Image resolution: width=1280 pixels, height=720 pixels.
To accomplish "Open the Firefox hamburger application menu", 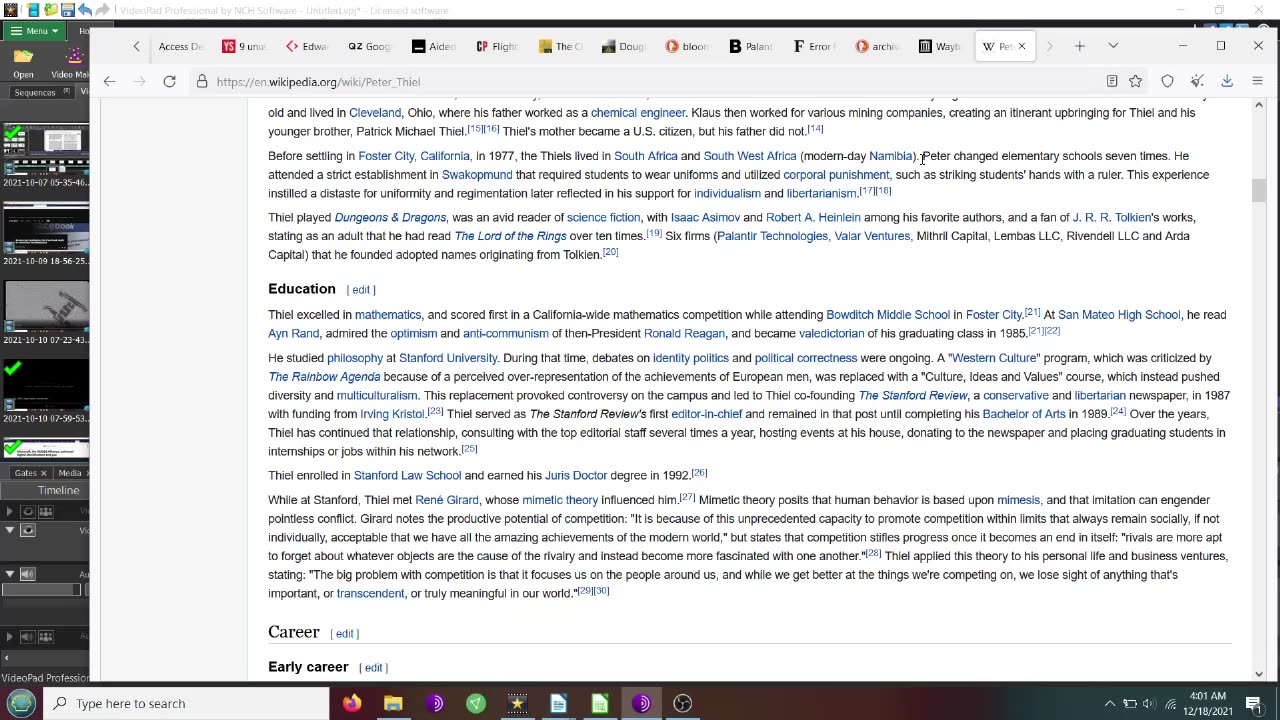I will click(x=1257, y=82).
